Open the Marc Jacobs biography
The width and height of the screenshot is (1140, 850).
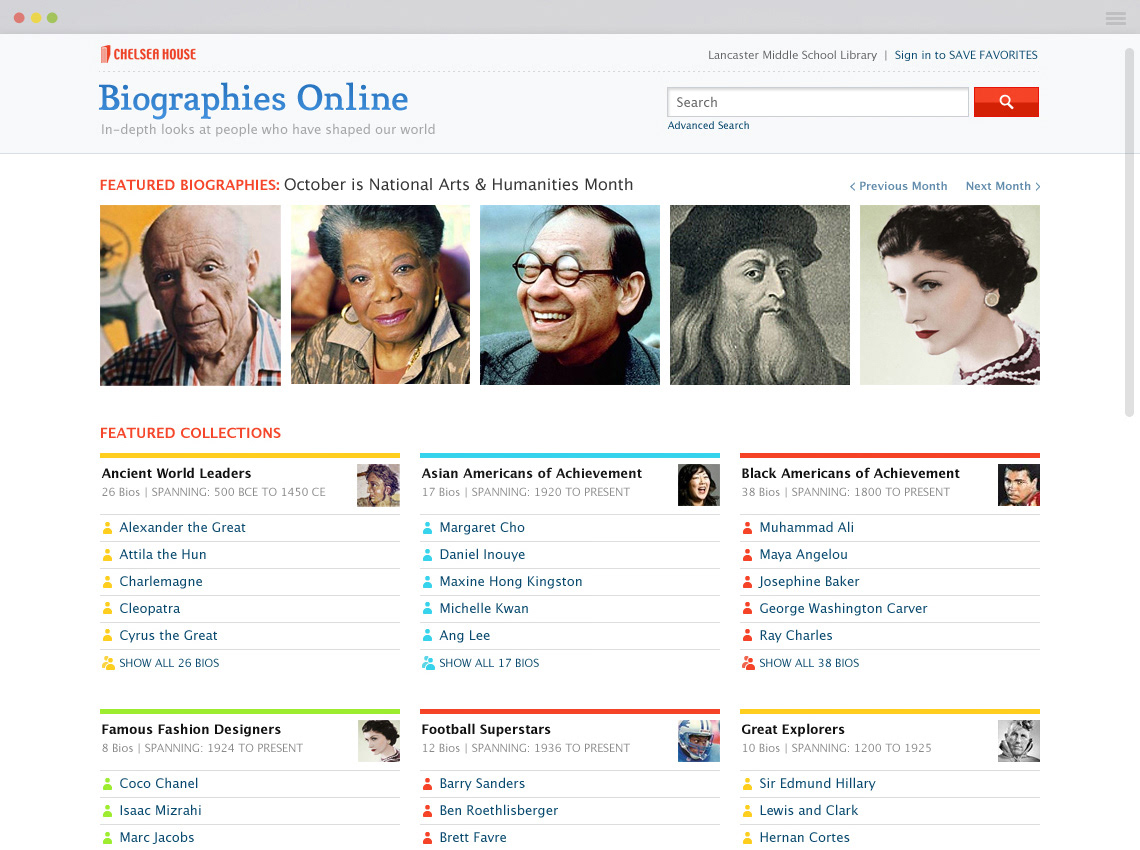click(x=156, y=838)
